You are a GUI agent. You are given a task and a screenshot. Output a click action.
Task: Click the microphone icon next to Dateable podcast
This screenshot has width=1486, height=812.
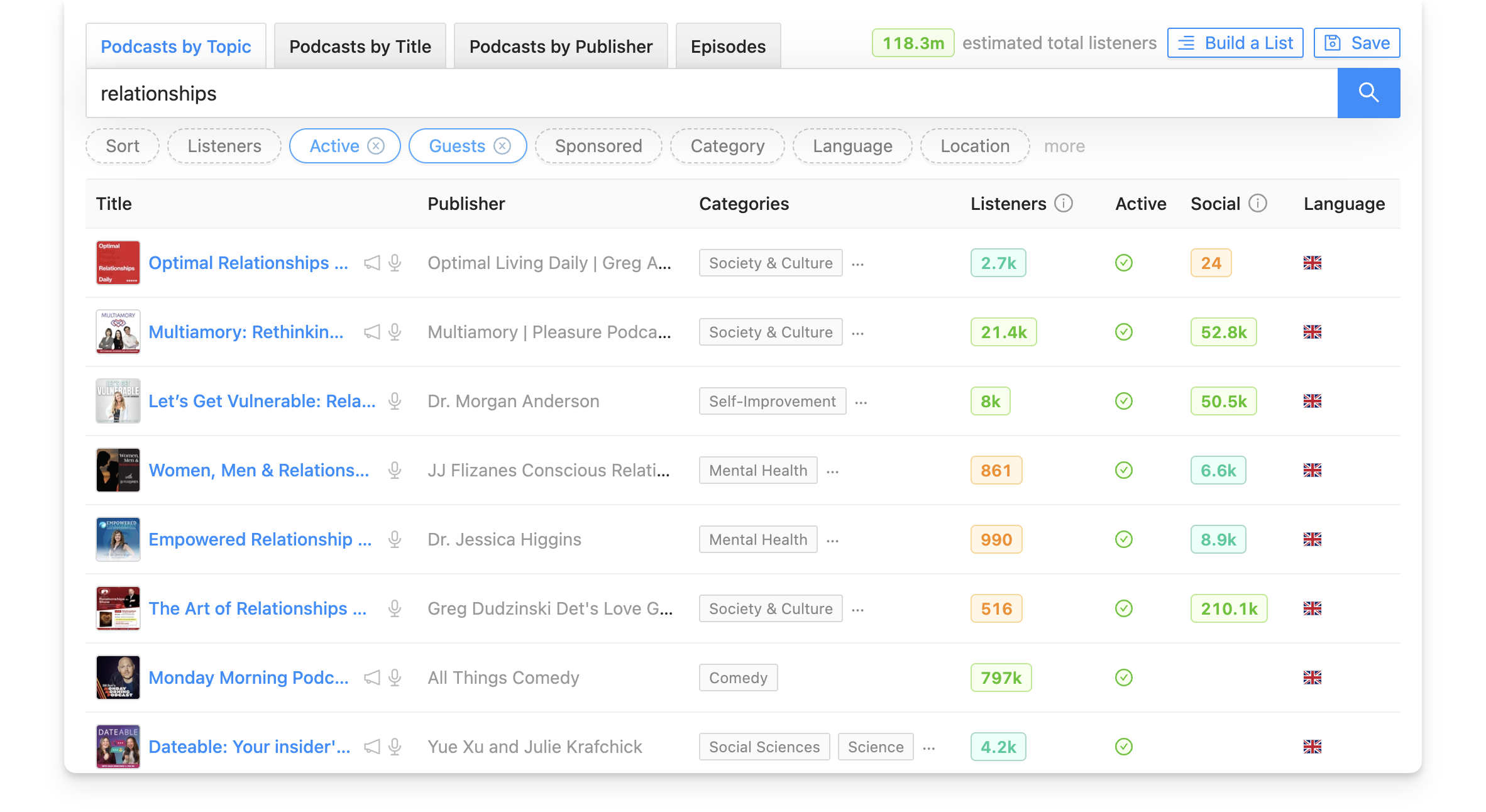coord(394,747)
